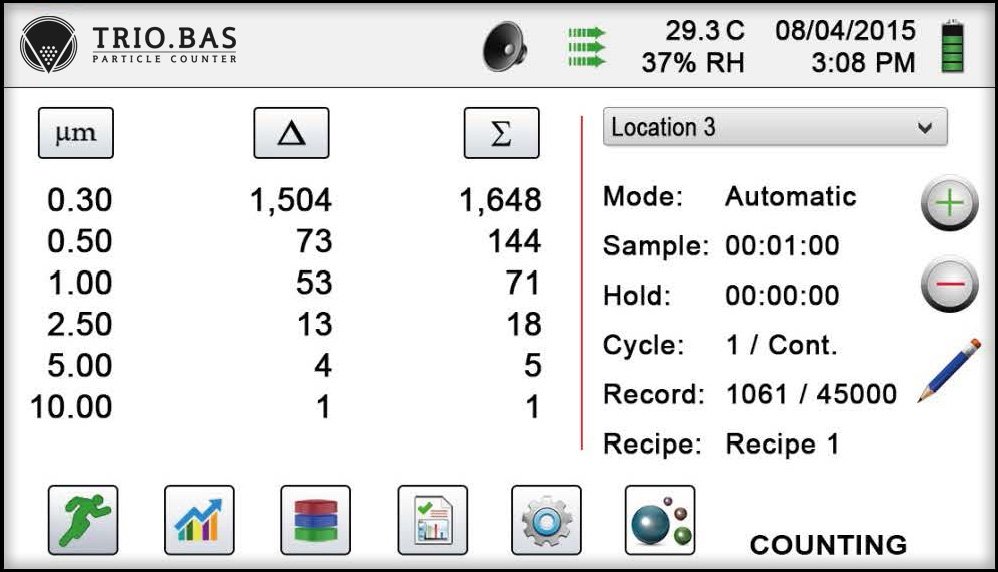Open the report checklist document icon
Image resolution: width=998 pixels, height=572 pixels.
(432, 520)
